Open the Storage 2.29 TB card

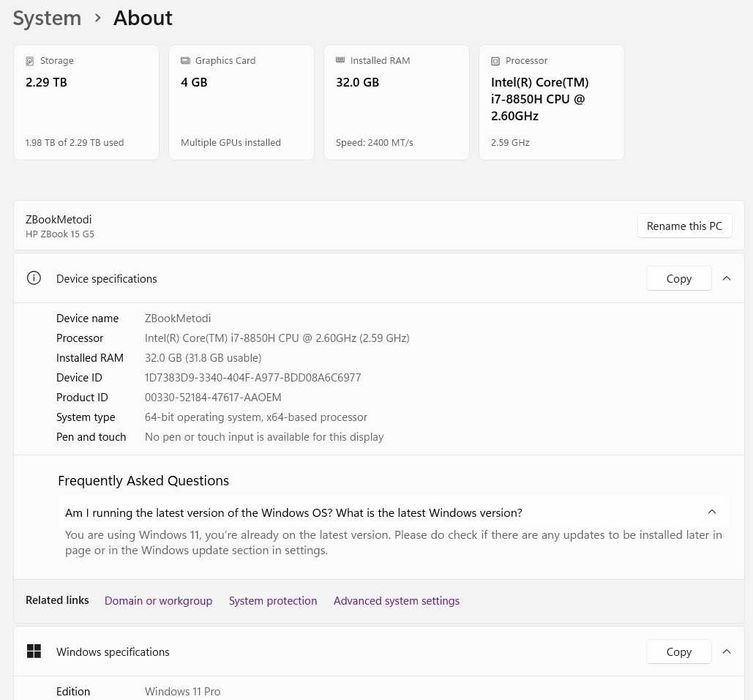pyautogui.click(x=86, y=102)
